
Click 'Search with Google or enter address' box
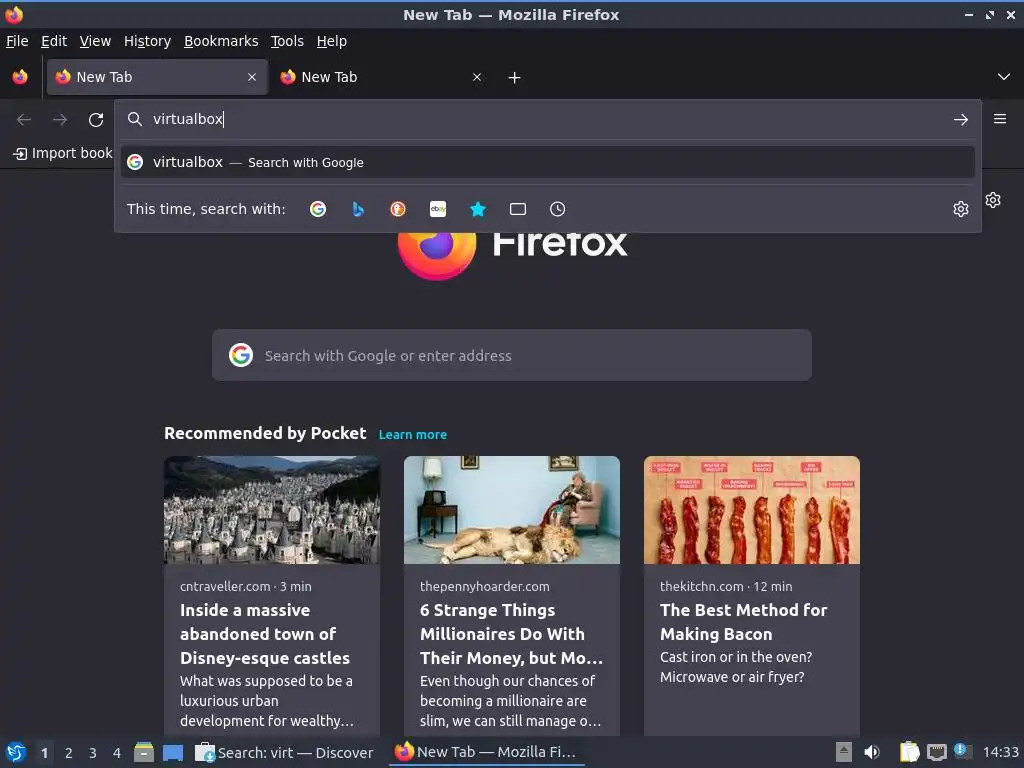[511, 355]
